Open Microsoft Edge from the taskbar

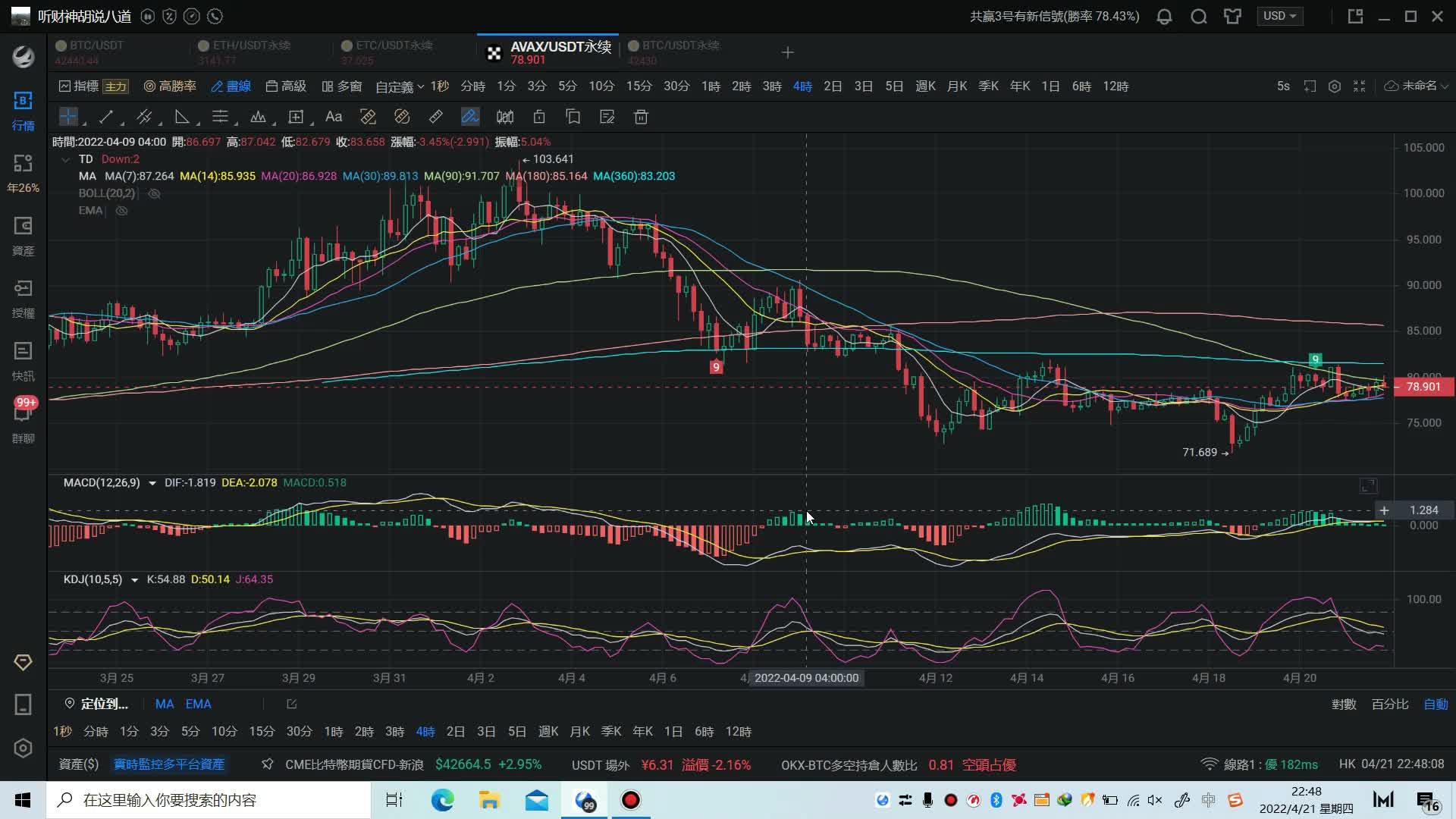click(x=442, y=800)
